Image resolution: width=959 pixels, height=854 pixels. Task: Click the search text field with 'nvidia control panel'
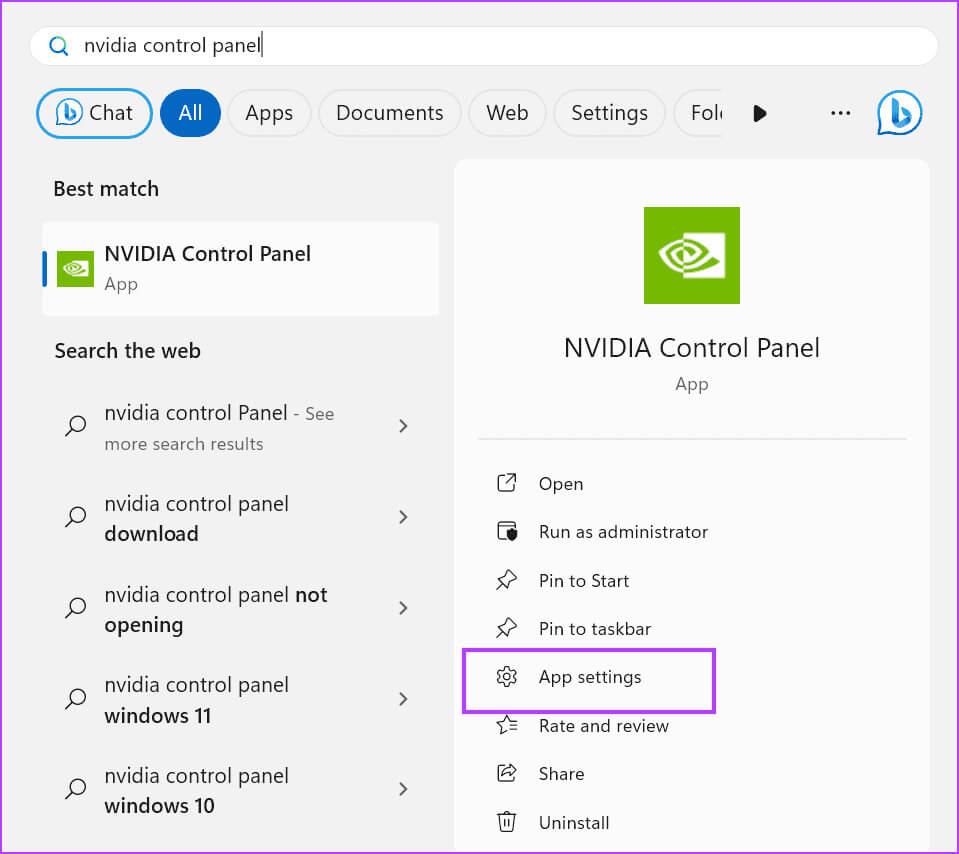(x=483, y=46)
